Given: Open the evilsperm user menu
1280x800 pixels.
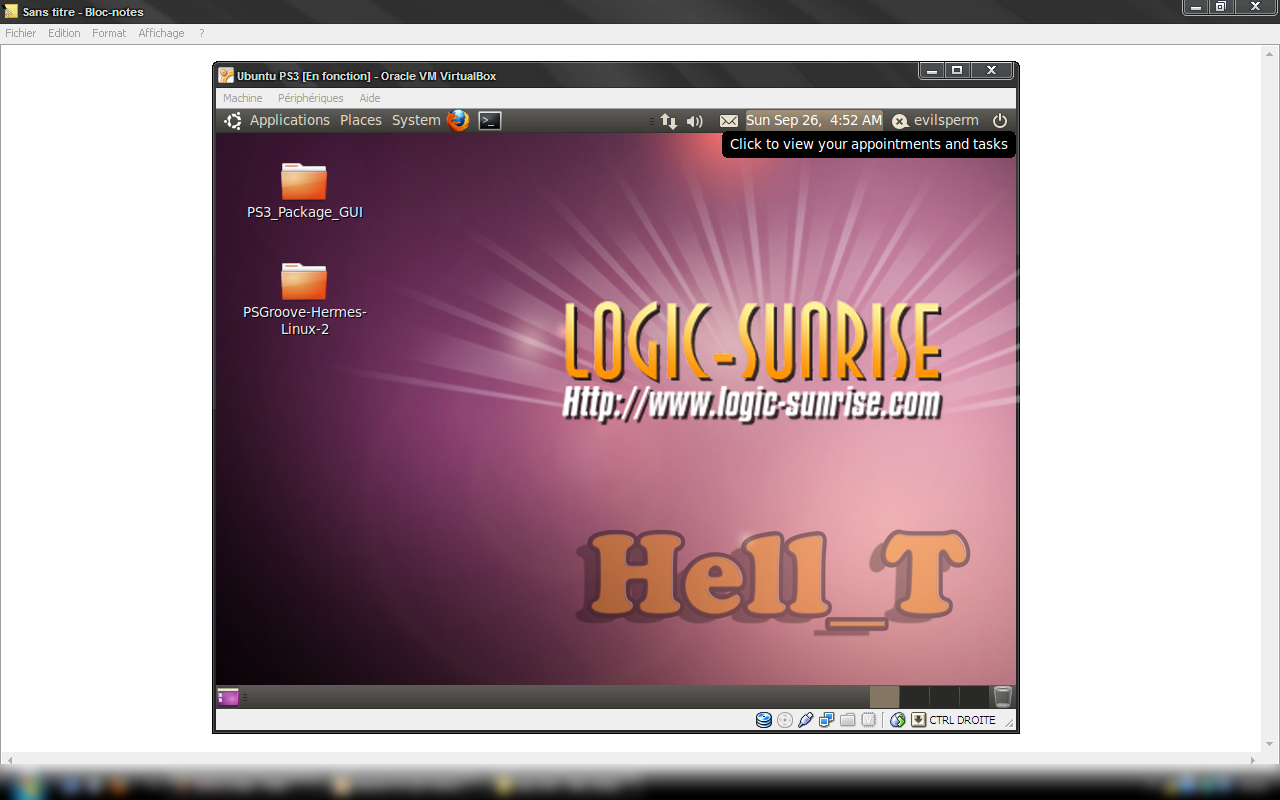Looking at the screenshot, I should click(x=946, y=120).
